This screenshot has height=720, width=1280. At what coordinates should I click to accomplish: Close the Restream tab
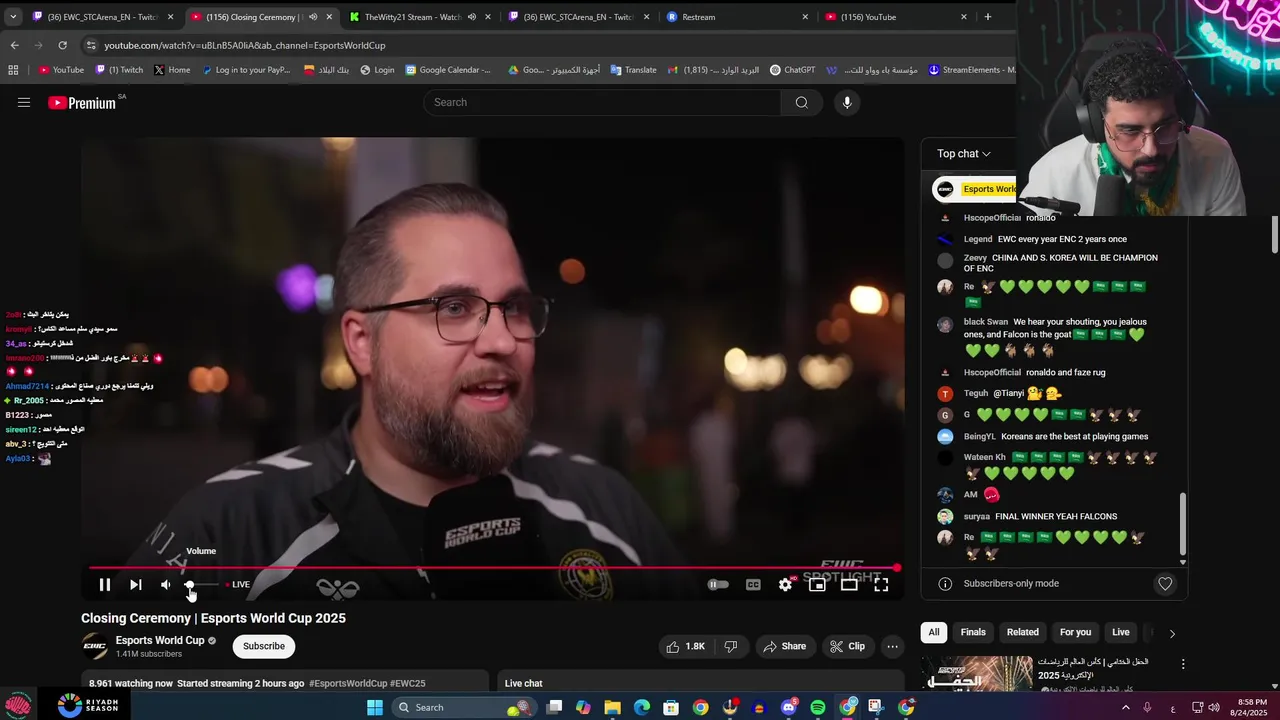805,17
